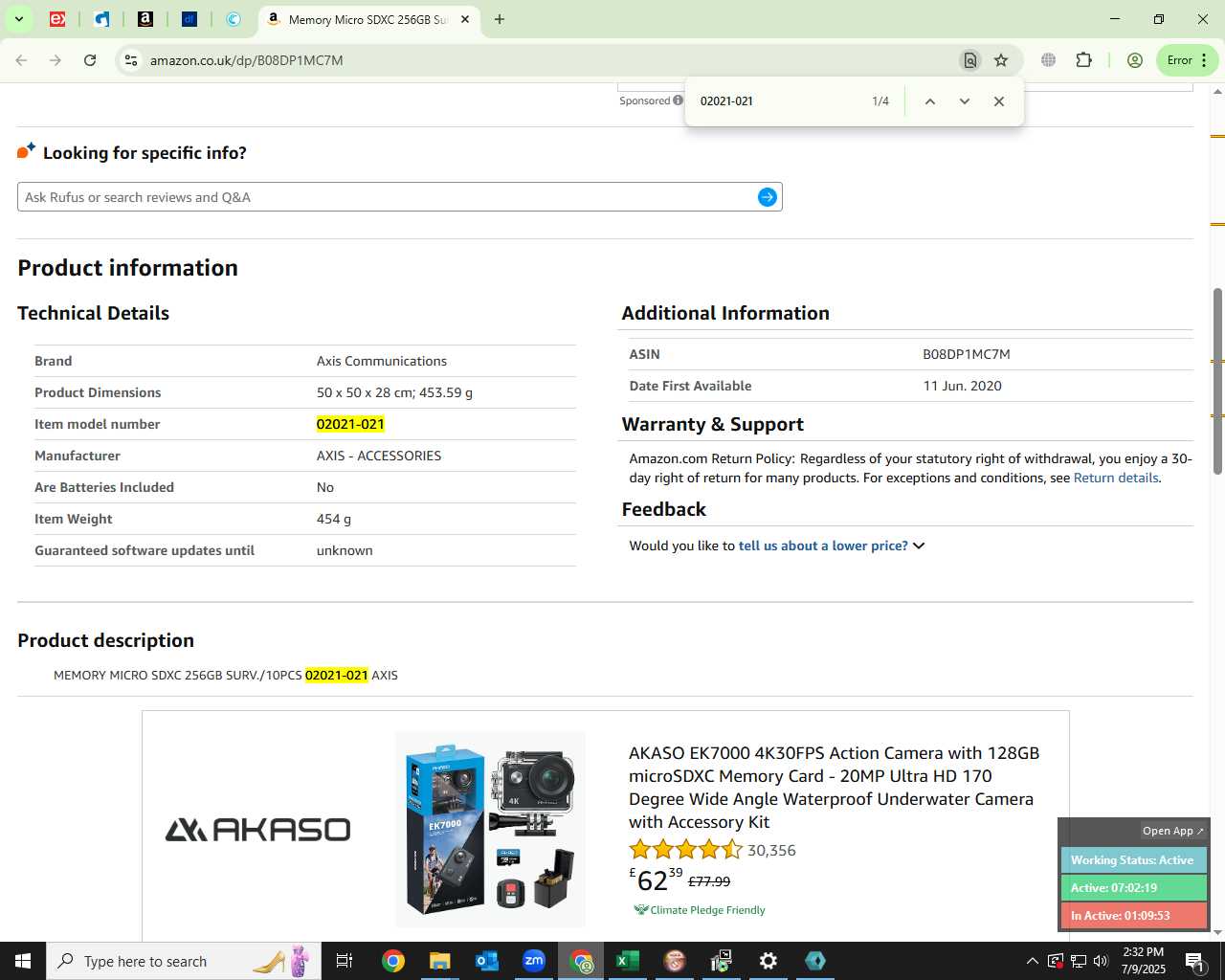Click Open App in the tracker widget
Screen dimensions: 1225x980
(1173, 831)
